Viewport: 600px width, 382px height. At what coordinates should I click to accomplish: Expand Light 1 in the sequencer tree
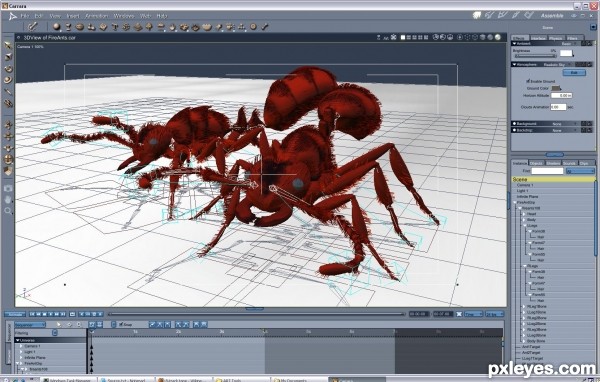click(21, 352)
